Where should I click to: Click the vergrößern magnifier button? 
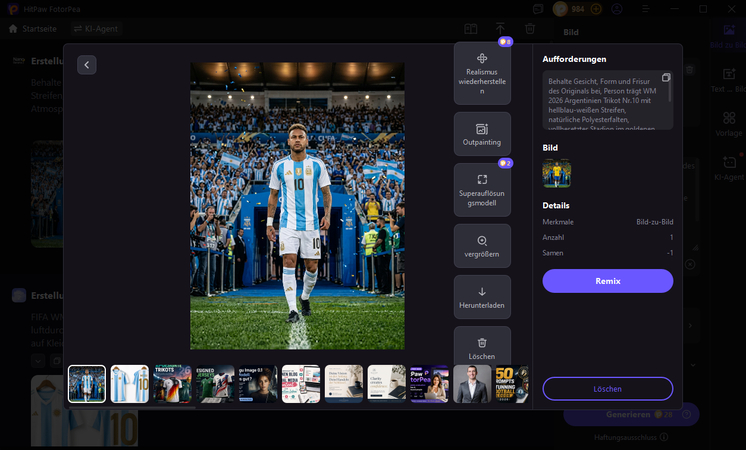tap(482, 246)
